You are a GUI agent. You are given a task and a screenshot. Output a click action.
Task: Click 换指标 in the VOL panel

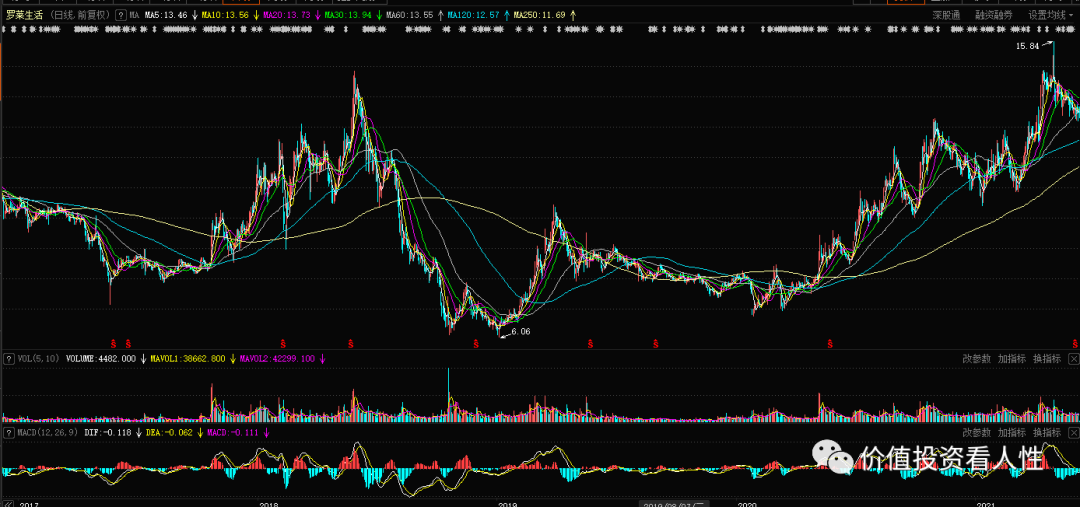[x=1047, y=359]
